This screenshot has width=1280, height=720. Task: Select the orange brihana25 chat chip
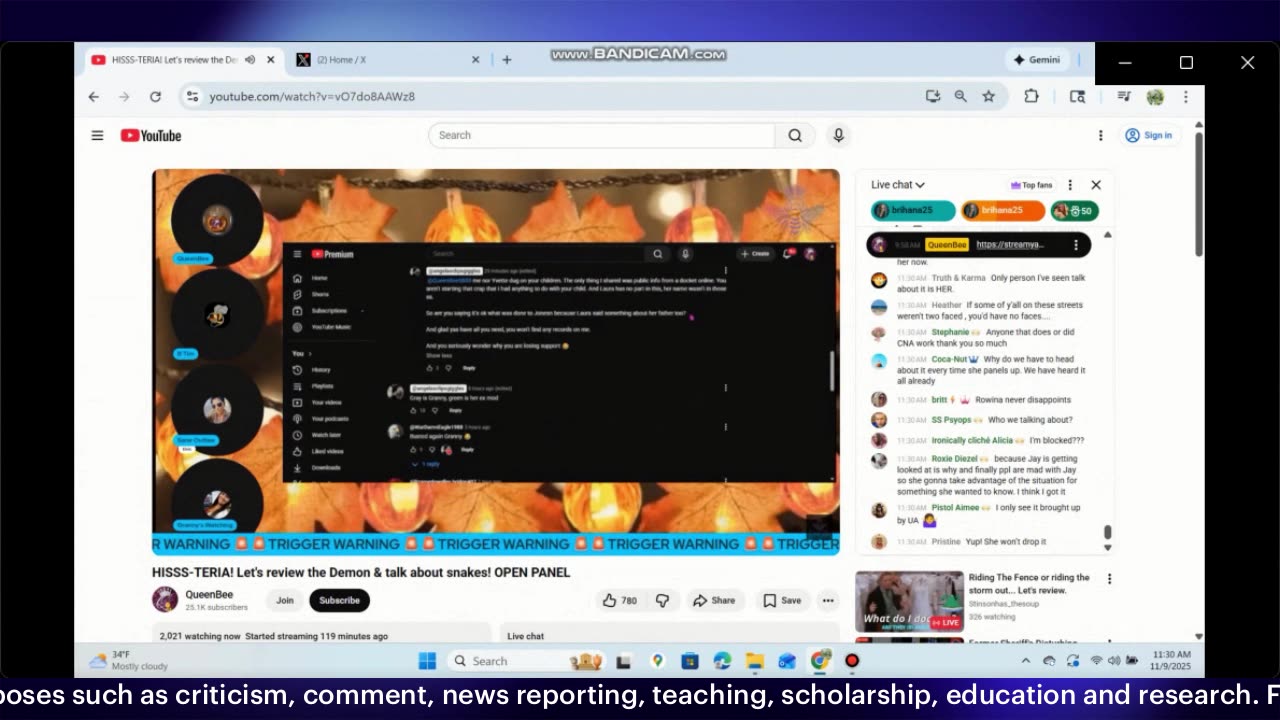(x=1003, y=211)
